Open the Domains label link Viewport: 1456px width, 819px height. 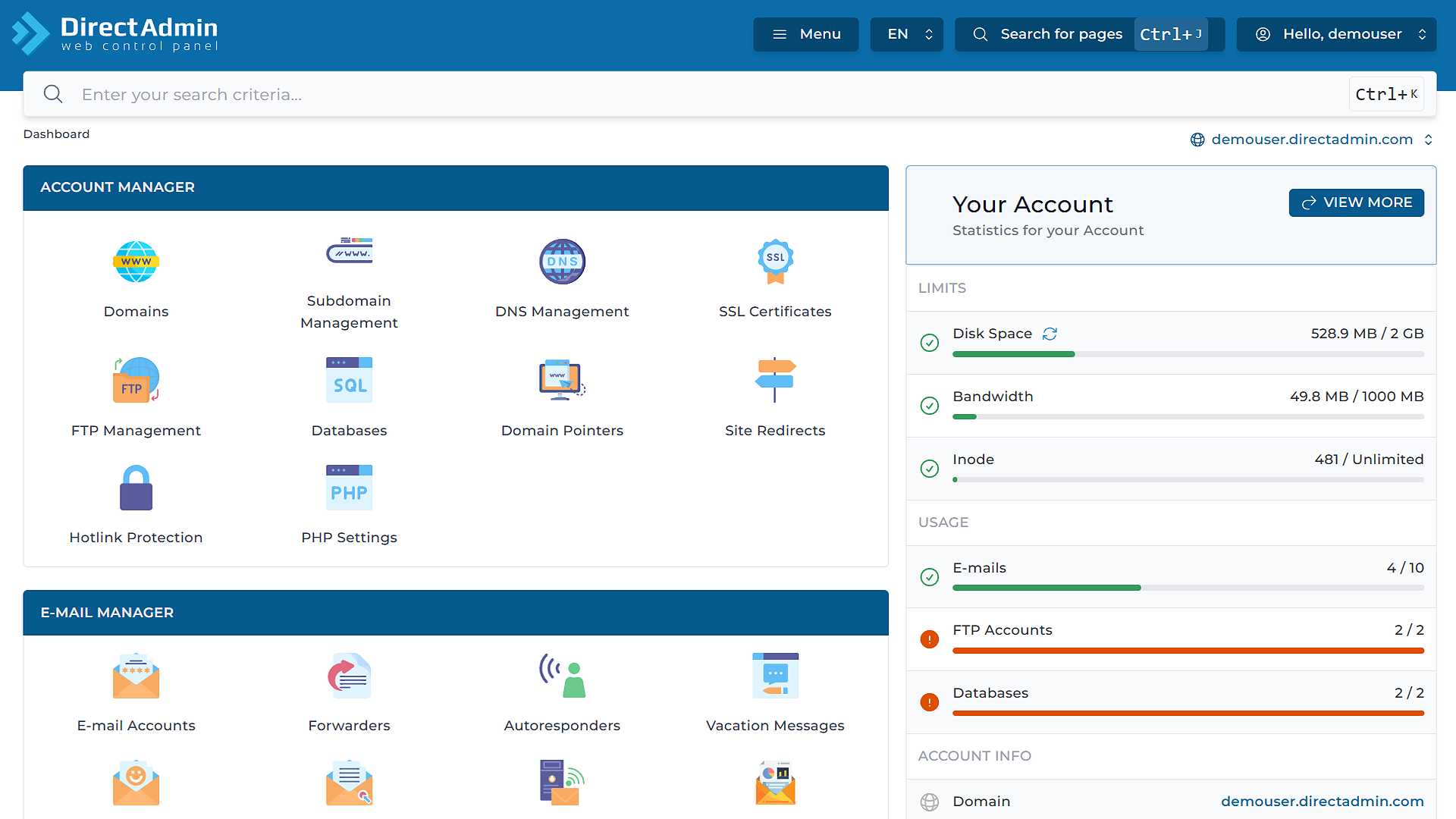coord(136,312)
